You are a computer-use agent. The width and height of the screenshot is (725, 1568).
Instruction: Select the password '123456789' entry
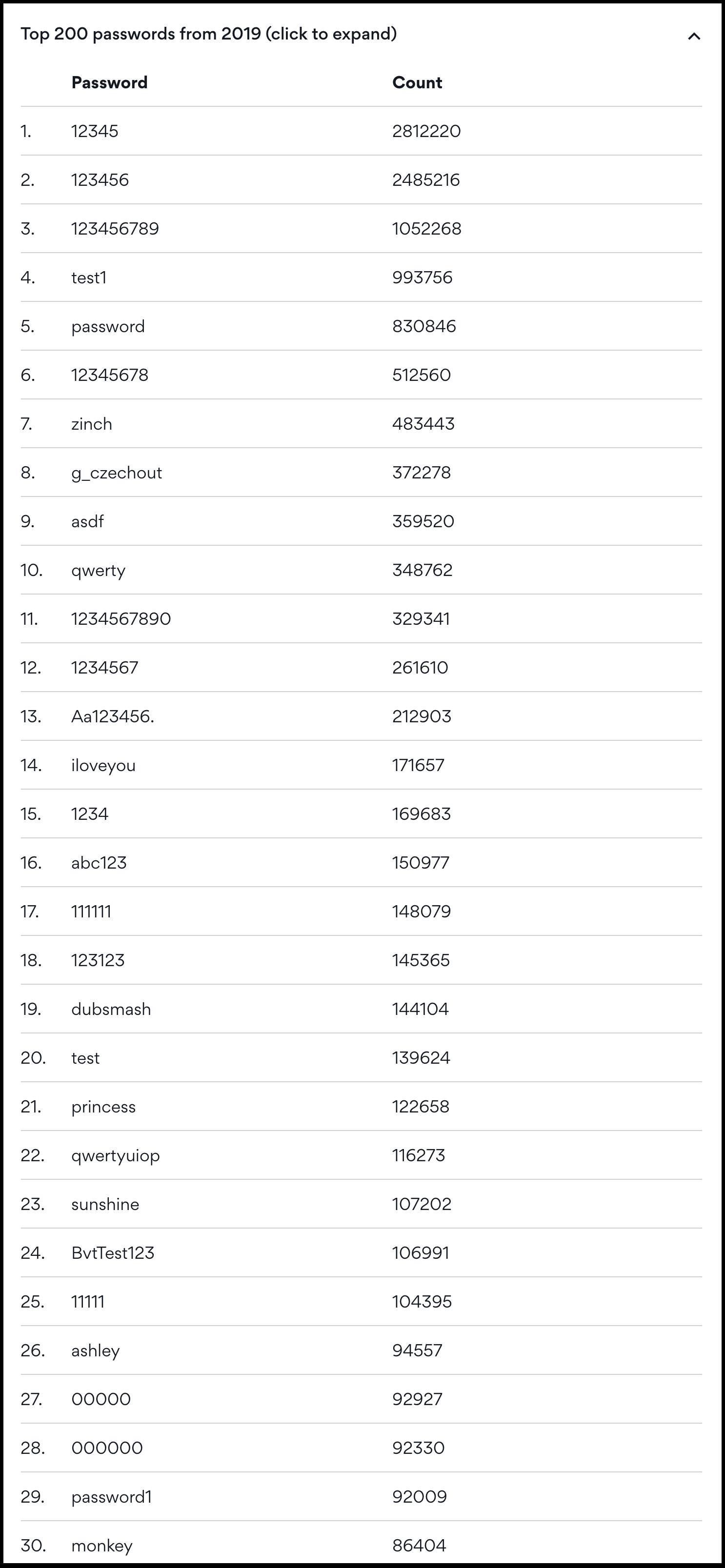pyautogui.click(x=115, y=229)
